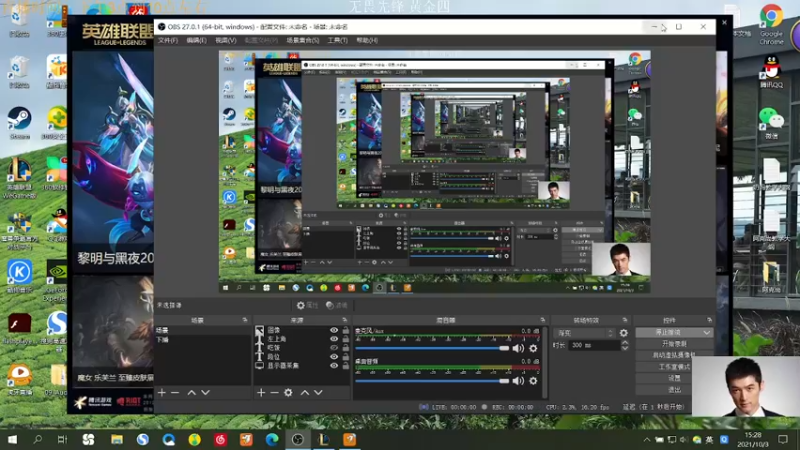
Task: Toggle lock on 图像 source
Action: pos(346,330)
